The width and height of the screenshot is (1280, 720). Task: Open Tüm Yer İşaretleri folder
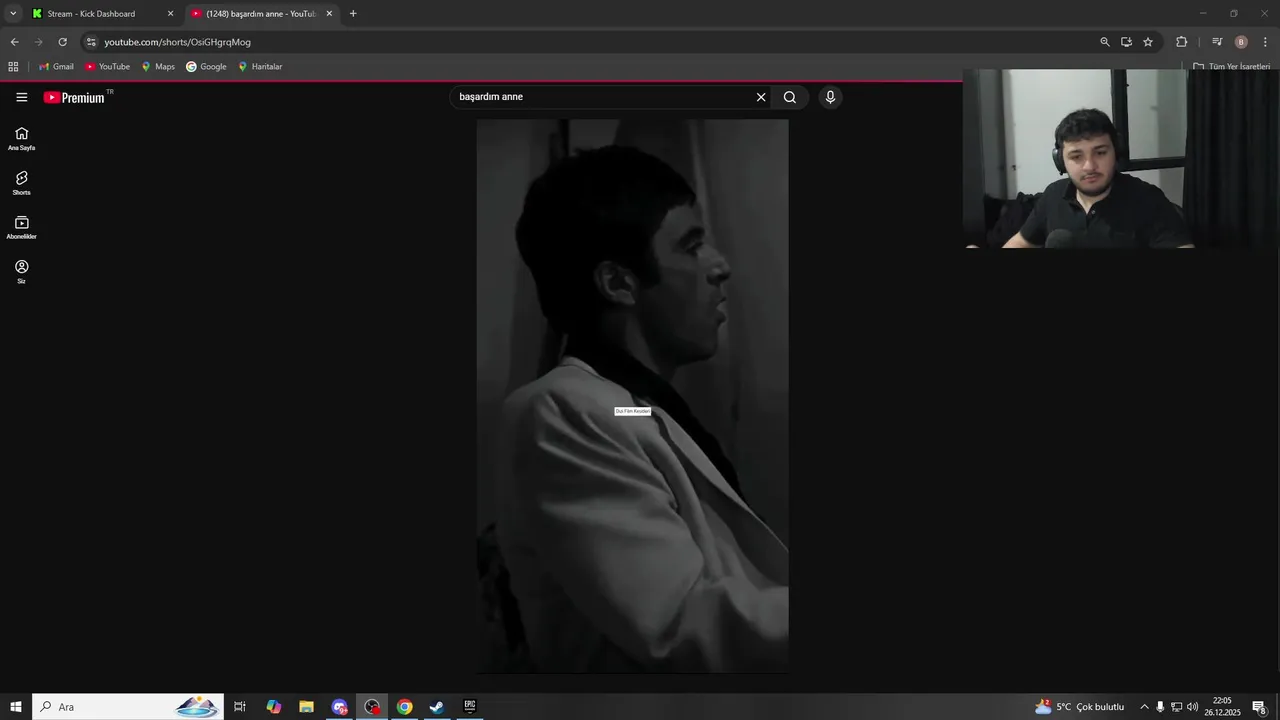(1232, 67)
